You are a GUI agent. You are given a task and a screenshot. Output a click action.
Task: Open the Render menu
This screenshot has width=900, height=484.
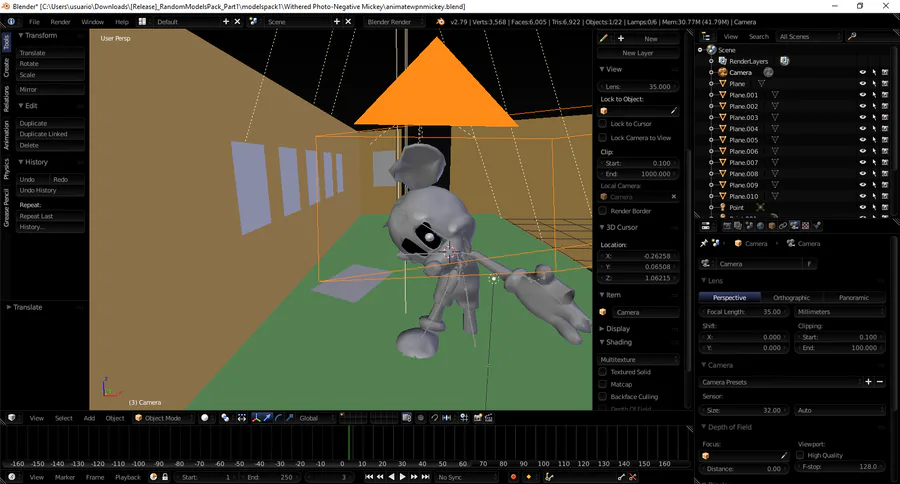click(x=60, y=22)
